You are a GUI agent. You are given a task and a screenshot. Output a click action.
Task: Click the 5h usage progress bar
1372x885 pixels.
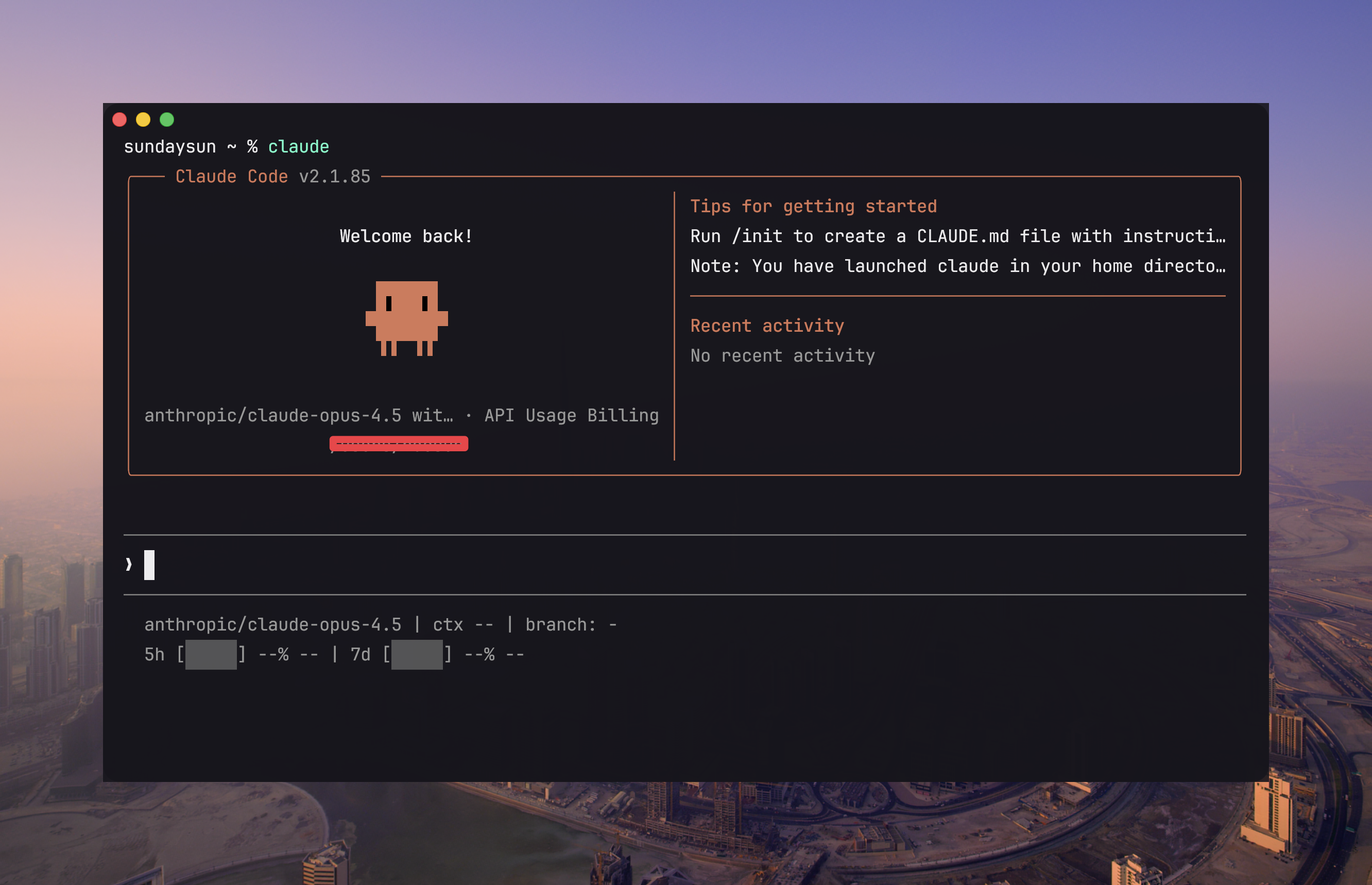[x=211, y=654]
